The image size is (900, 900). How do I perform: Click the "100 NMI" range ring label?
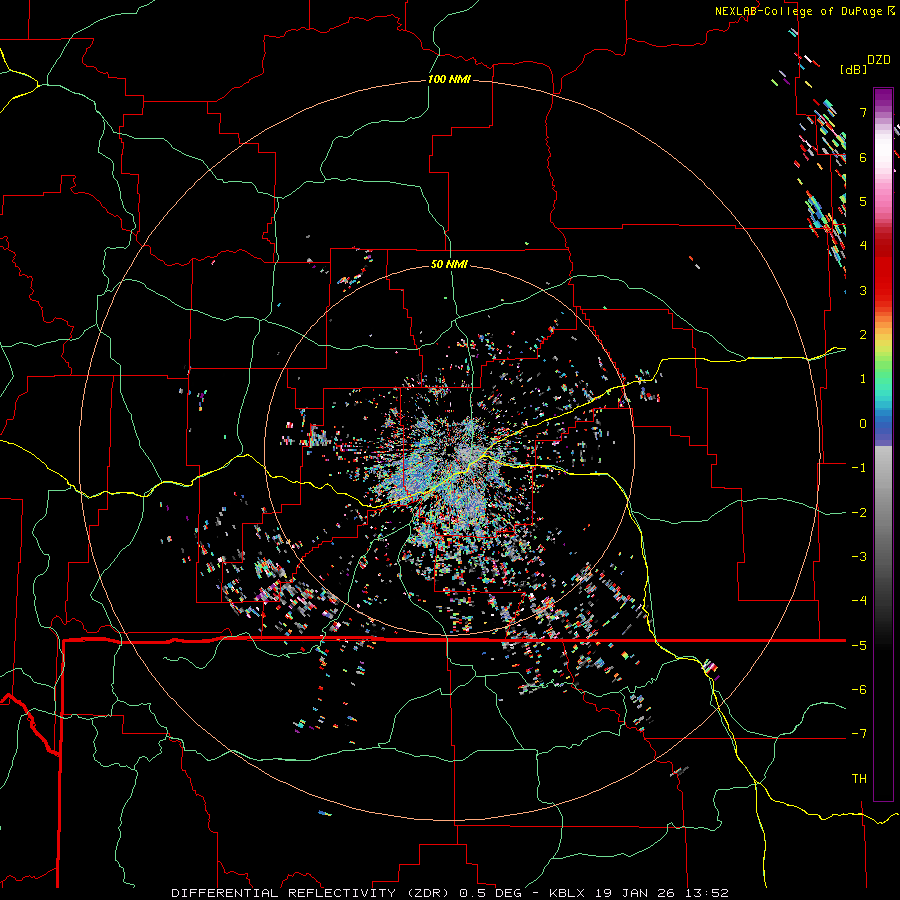click(449, 79)
